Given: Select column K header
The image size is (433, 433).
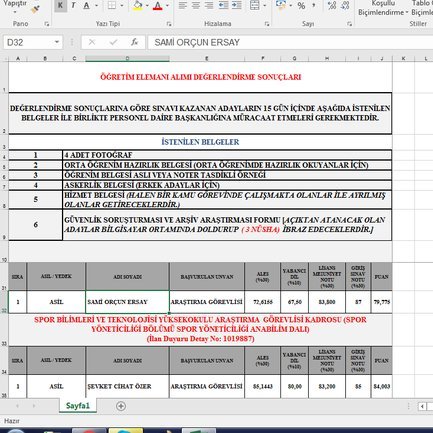Looking at the screenshot, I should 403,59.
